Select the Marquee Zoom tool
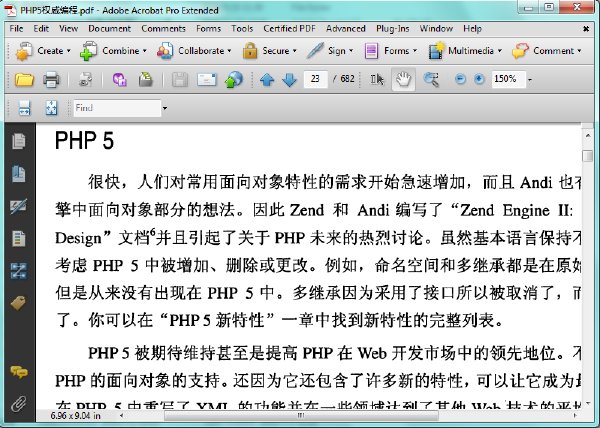This screenshot has height=428, width=600. [x=431, y=80]
